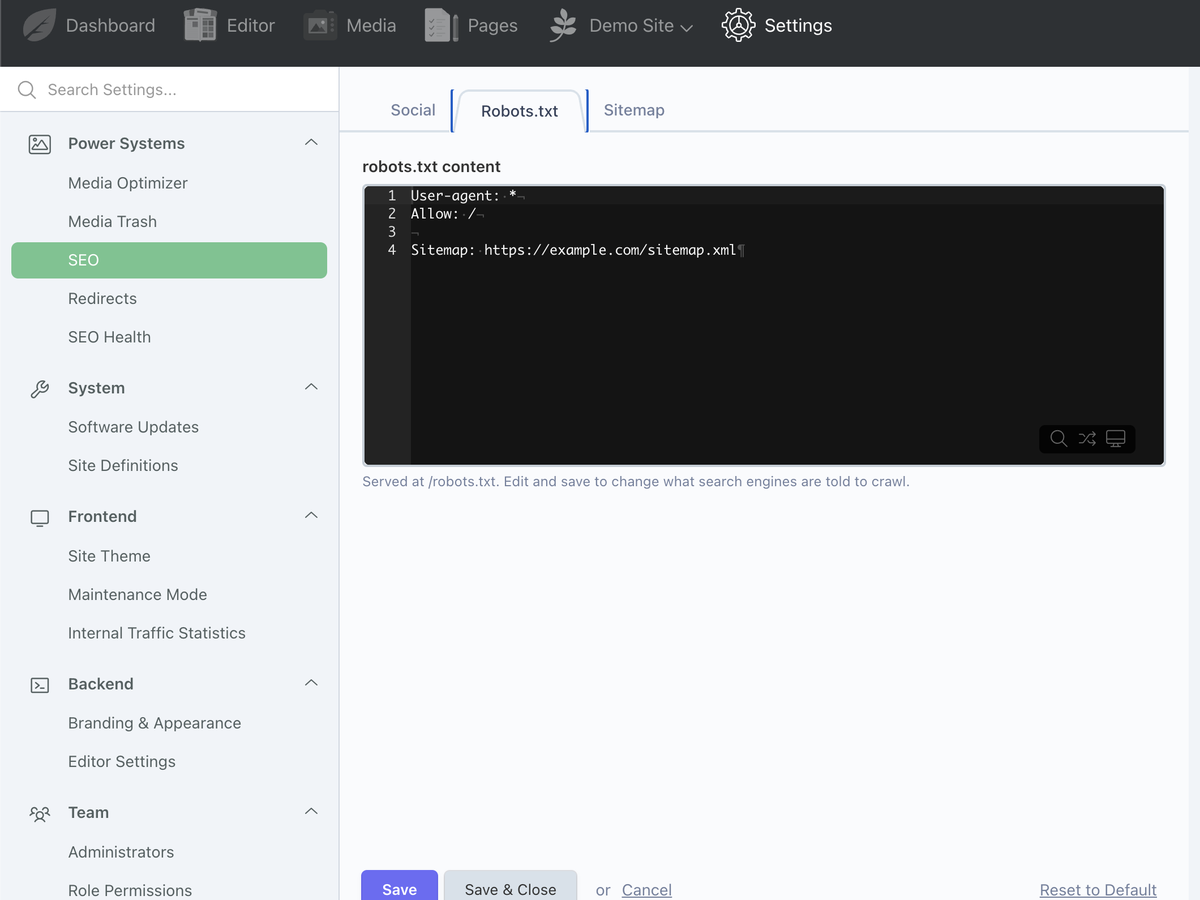Click the search magnifier icon in sidebar
The height and width of the screenshot is (900, 1200).
[27, 90]
